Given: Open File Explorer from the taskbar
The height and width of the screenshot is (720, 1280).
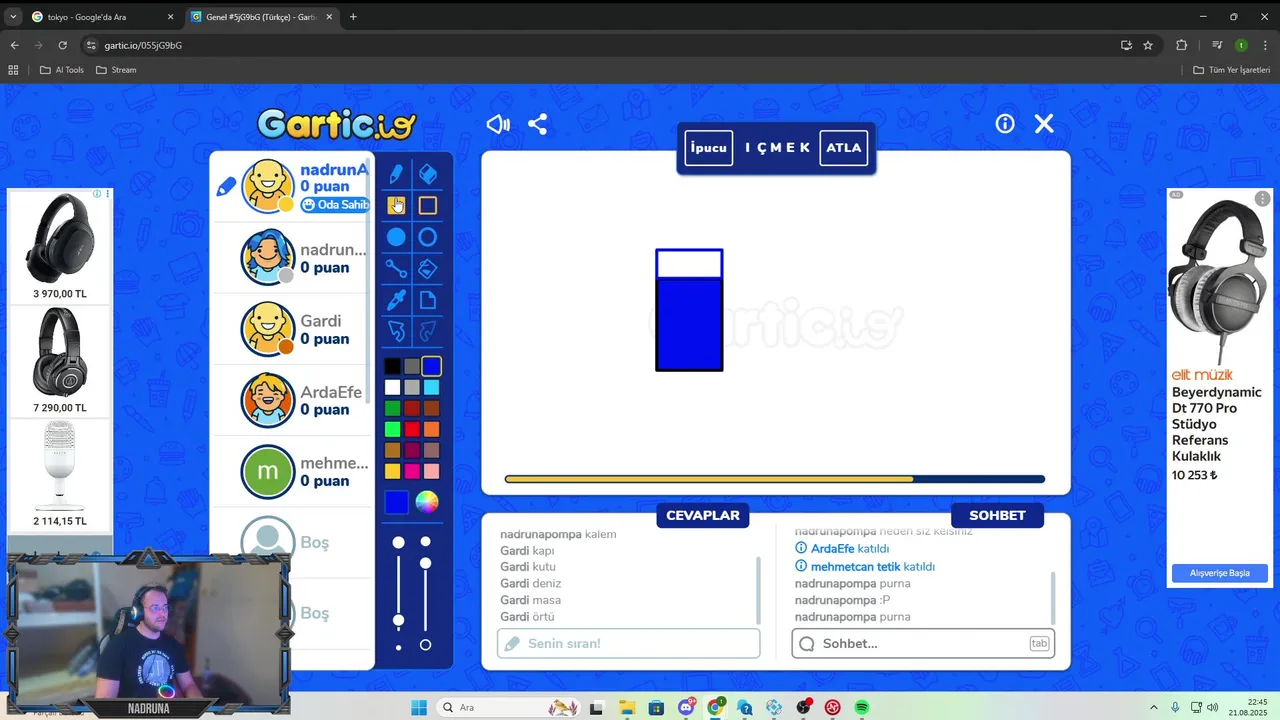Looking at the screenshot, I should coord(627,707).
